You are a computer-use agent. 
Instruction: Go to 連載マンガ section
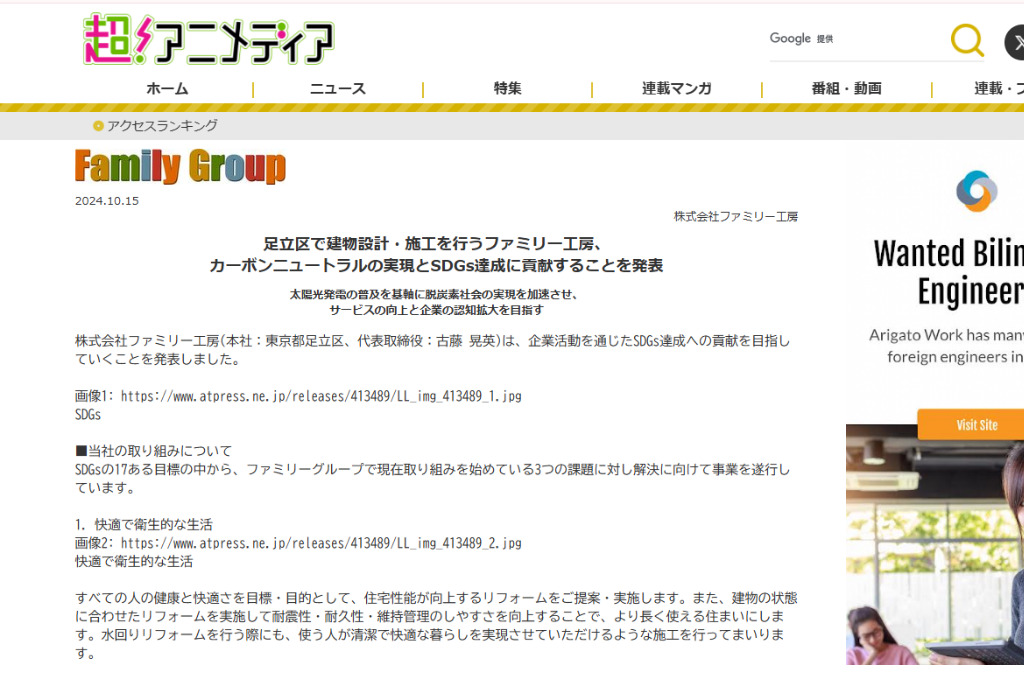677,88
